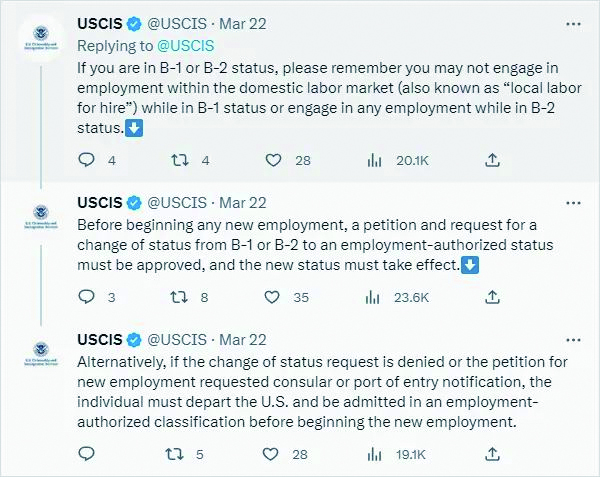Image resolution: width=600 pixels, height=477 pixels.
Task: Open USCIS profile name on first tweet
Action: 100,24
